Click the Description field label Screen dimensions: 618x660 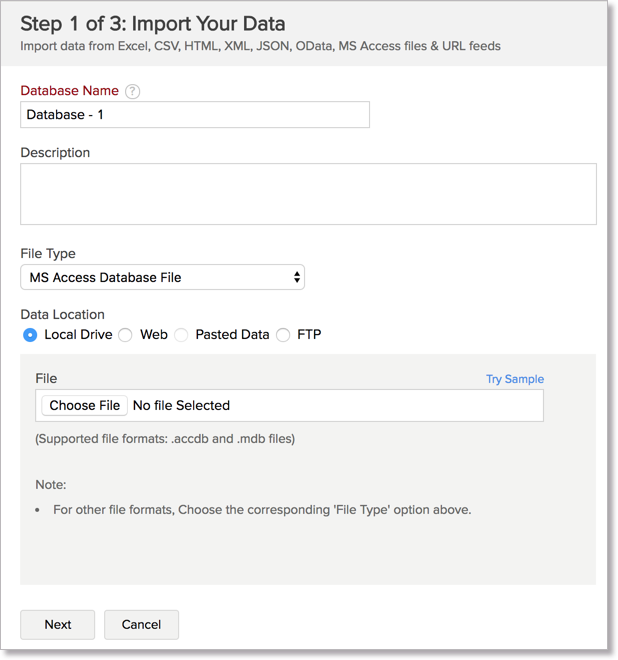pyautogui.click(x=55, y=153)
